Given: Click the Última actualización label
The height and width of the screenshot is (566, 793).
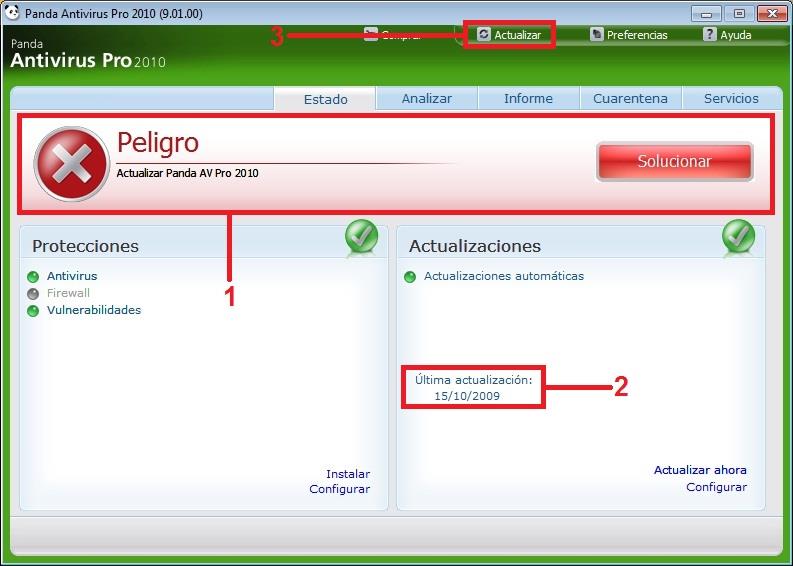Looking at the screenshot, I should coord(473,380).
